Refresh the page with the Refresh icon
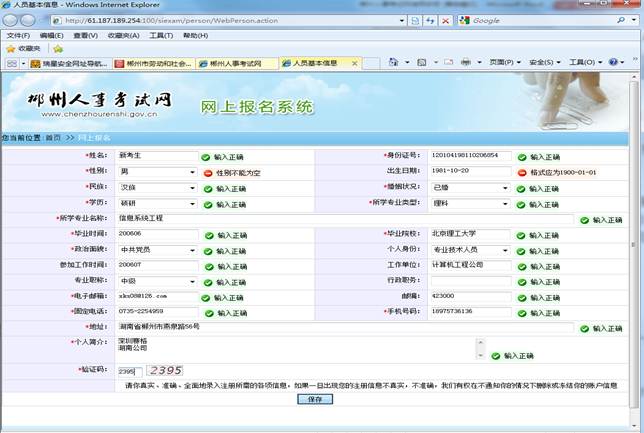 coord(430,21)
